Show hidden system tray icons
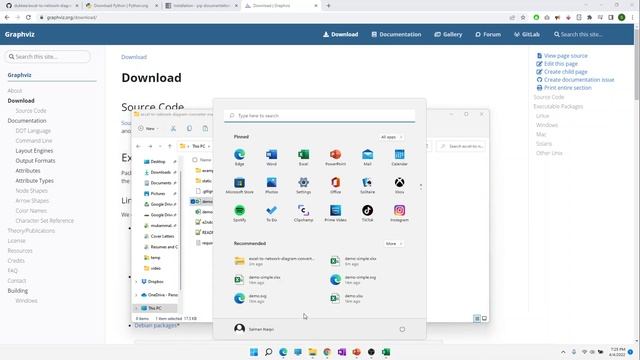 563,352
